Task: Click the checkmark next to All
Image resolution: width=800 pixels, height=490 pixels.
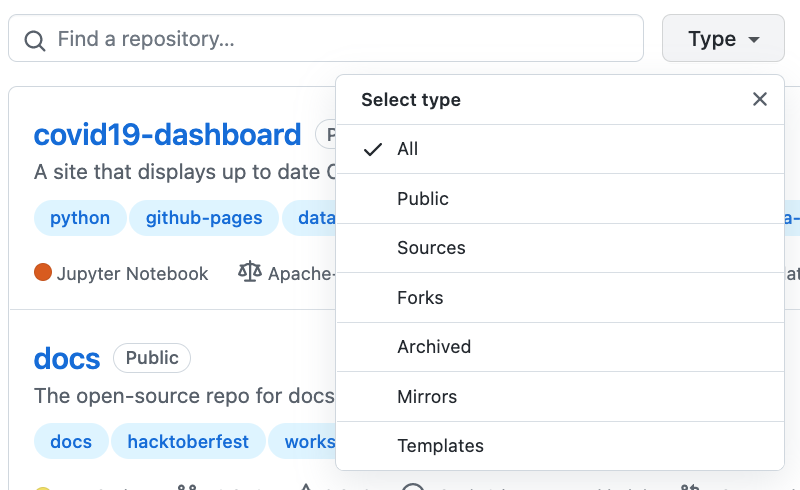Action: [x=373, y=149]
